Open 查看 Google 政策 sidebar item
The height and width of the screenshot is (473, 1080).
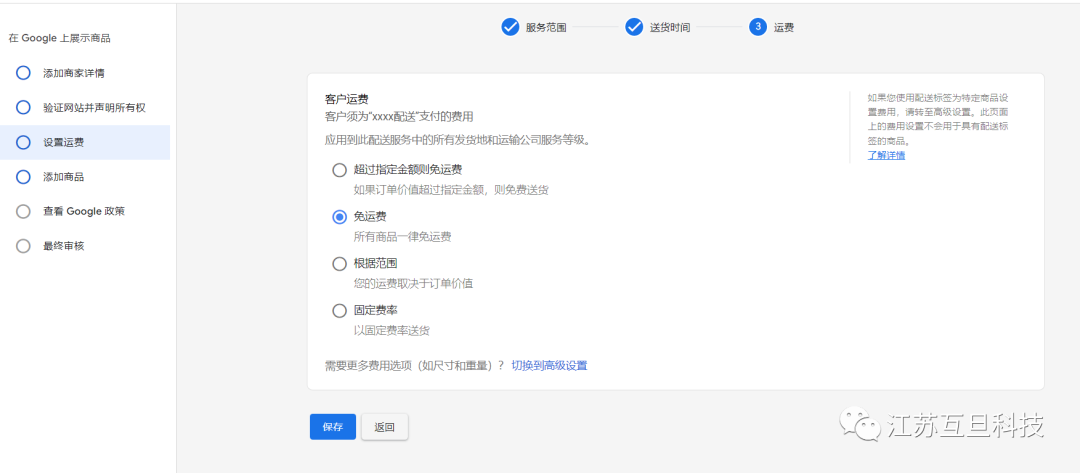[x=84, y=211]
